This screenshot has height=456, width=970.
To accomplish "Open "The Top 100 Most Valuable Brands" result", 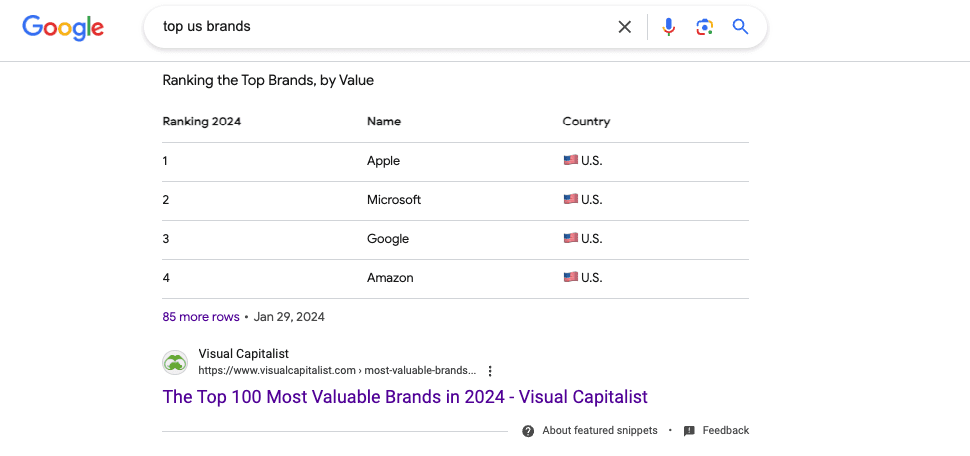I will click(405, 397).
